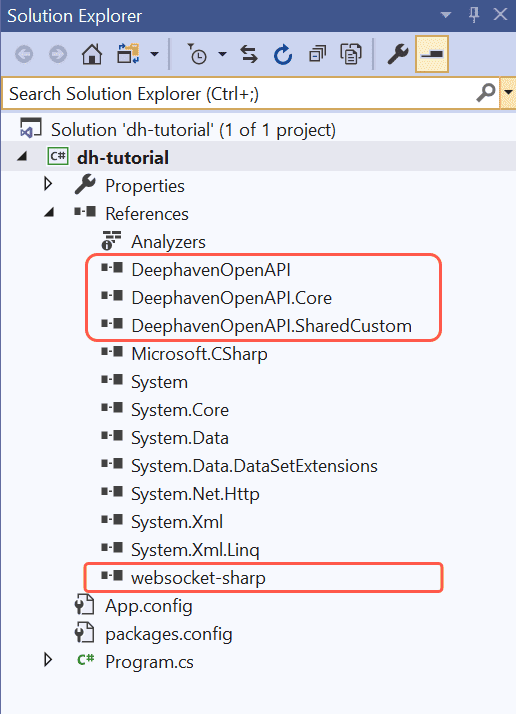Viewport: 516px width, 714px height.
Task: Refresh the Solution Explorer
Action: tap(283, 55)
